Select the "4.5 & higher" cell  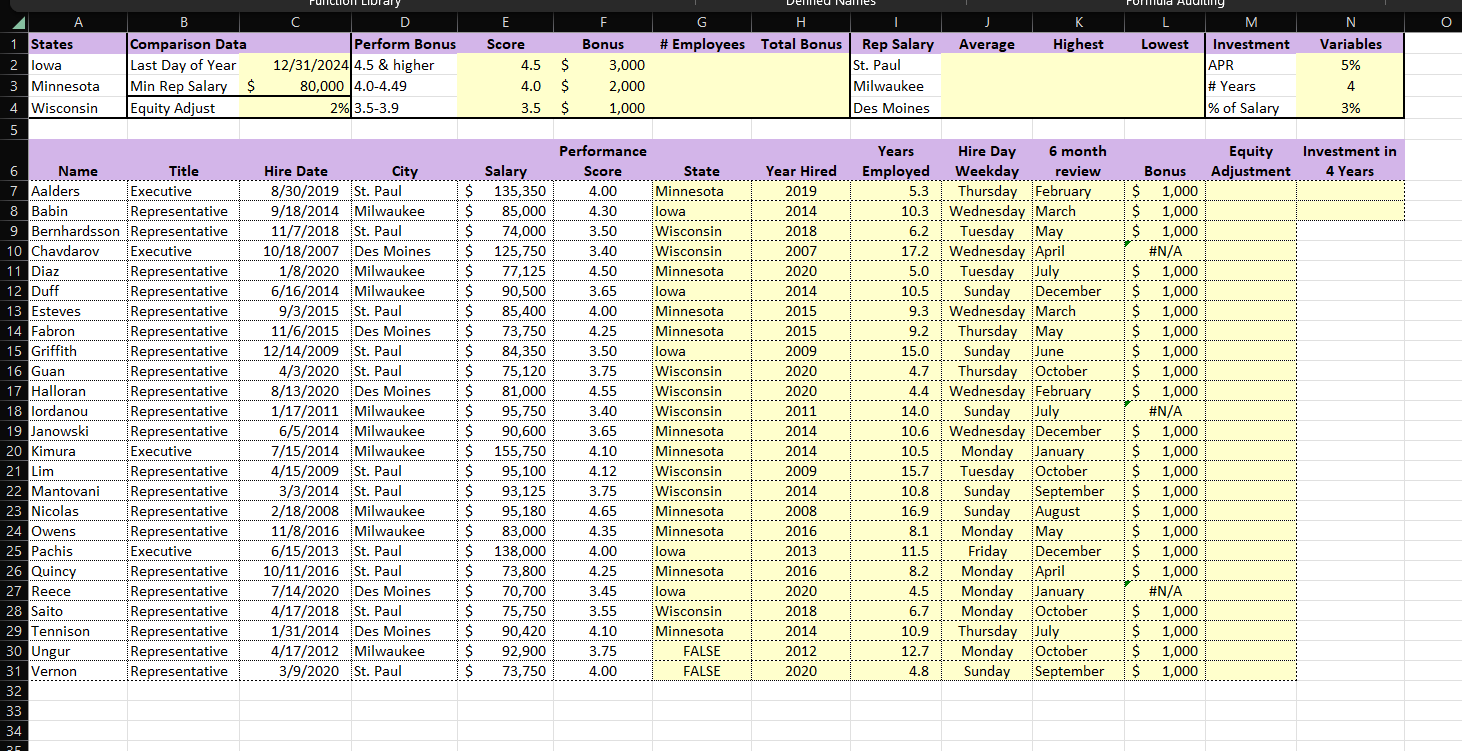405,65
